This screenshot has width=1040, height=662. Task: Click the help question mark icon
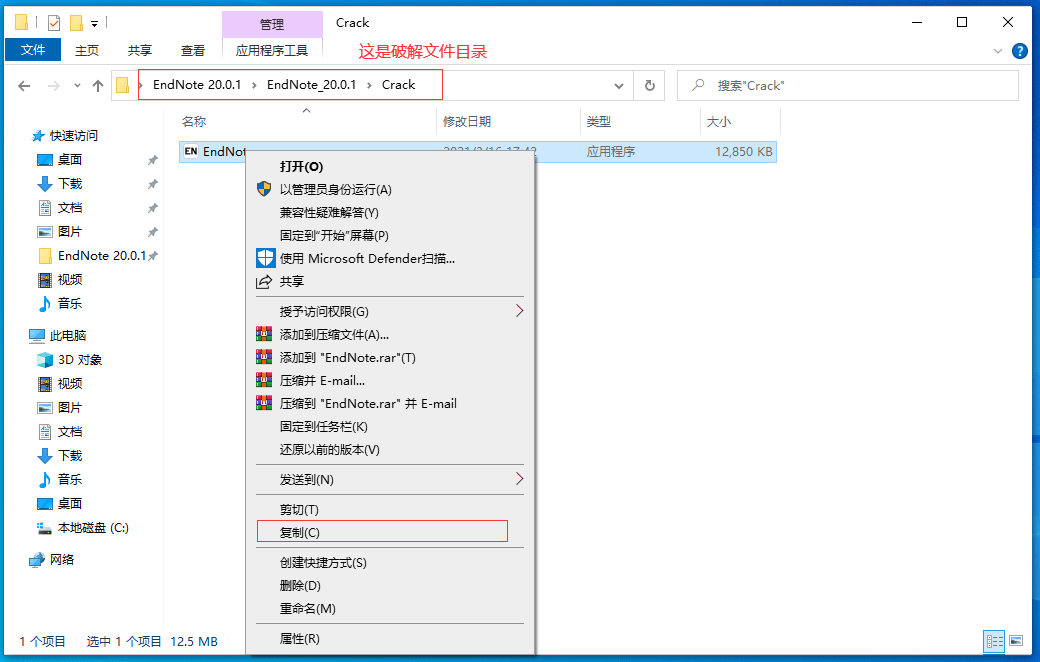click(x=1019, y=50)
